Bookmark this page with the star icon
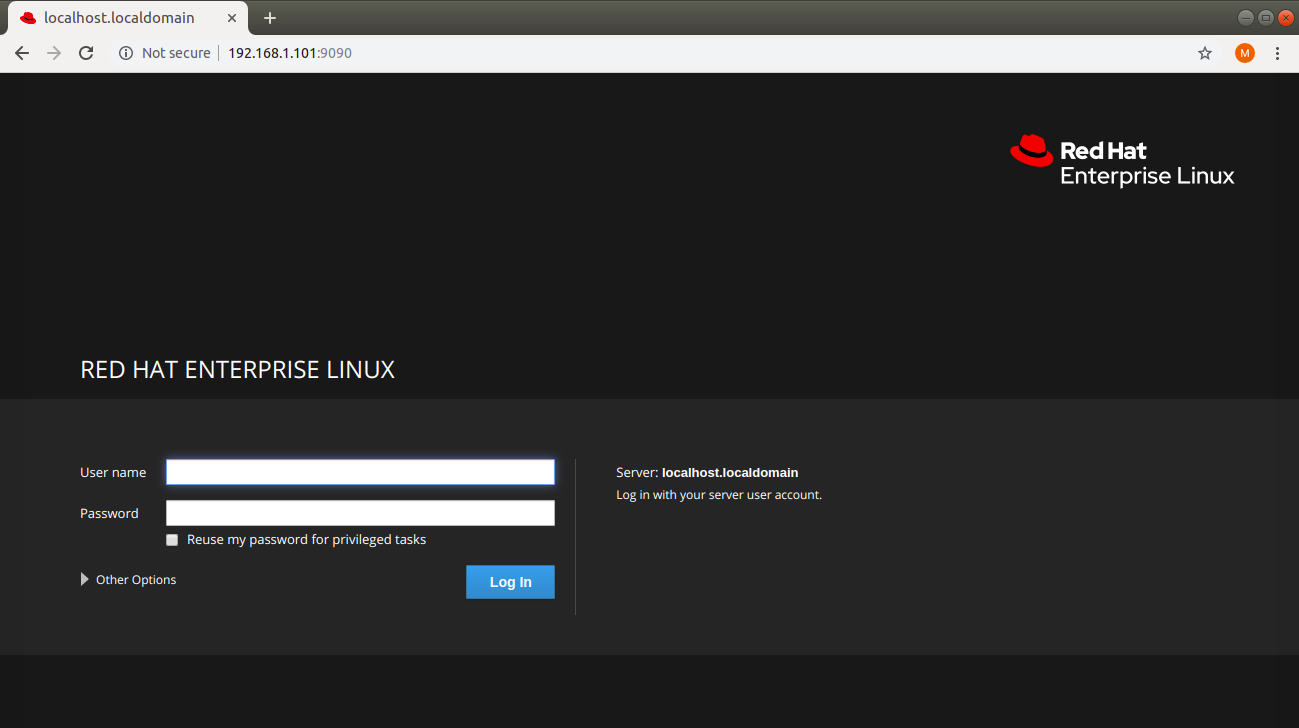Viewport: 1299px width, 728px height. coord(1205,53)
